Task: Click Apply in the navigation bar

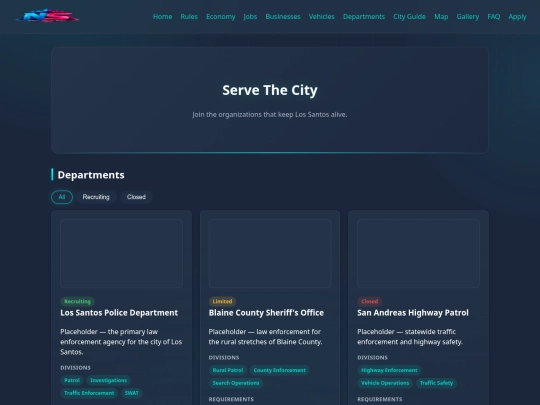Action: coord(517,17)
